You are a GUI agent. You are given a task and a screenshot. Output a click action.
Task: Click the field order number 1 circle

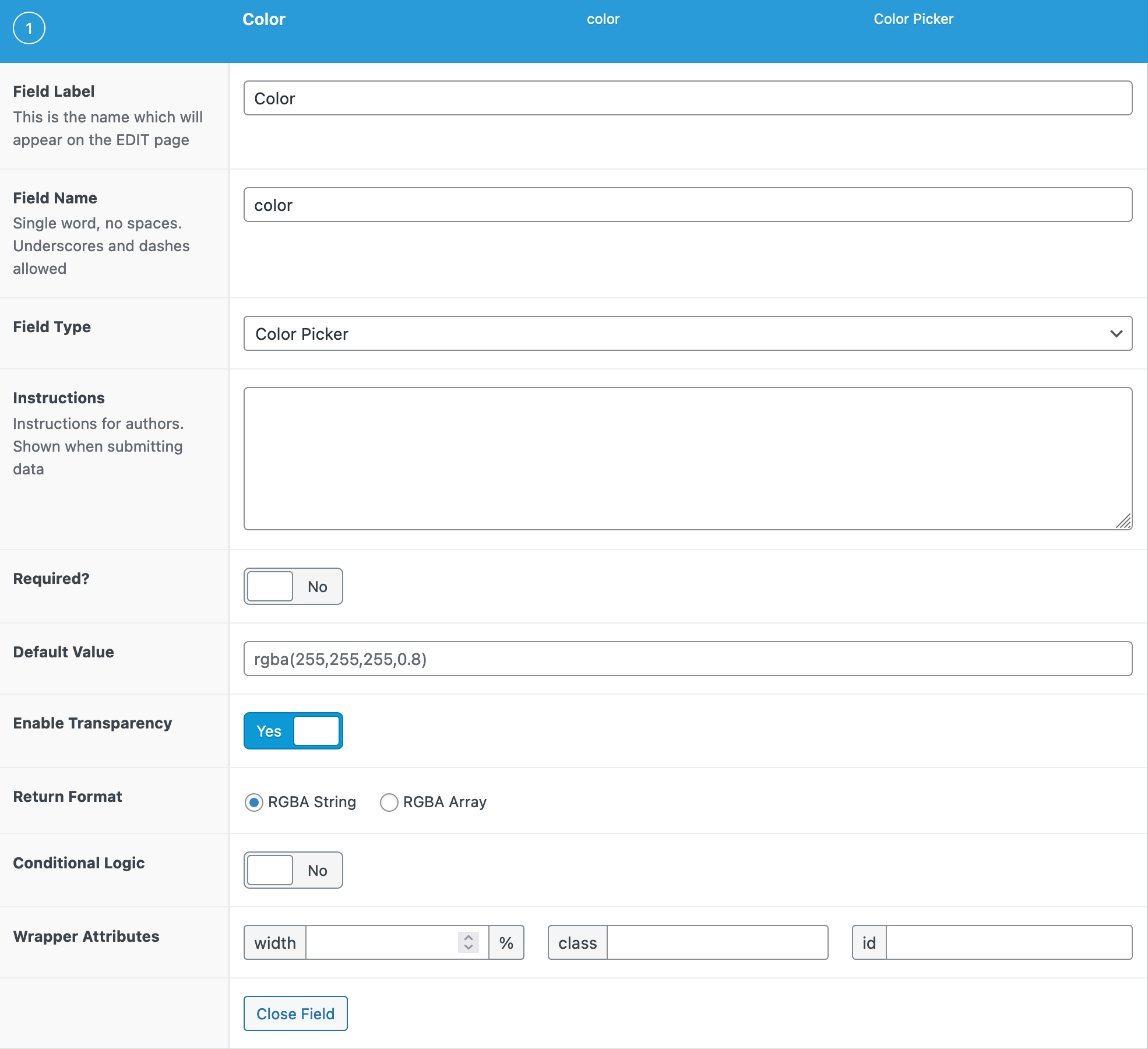click(x=29, y=28)
